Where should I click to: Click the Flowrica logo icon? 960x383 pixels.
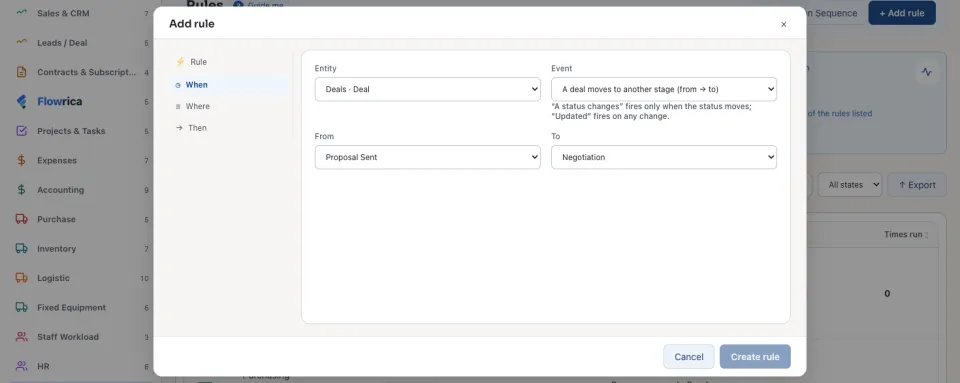point(21,102)
